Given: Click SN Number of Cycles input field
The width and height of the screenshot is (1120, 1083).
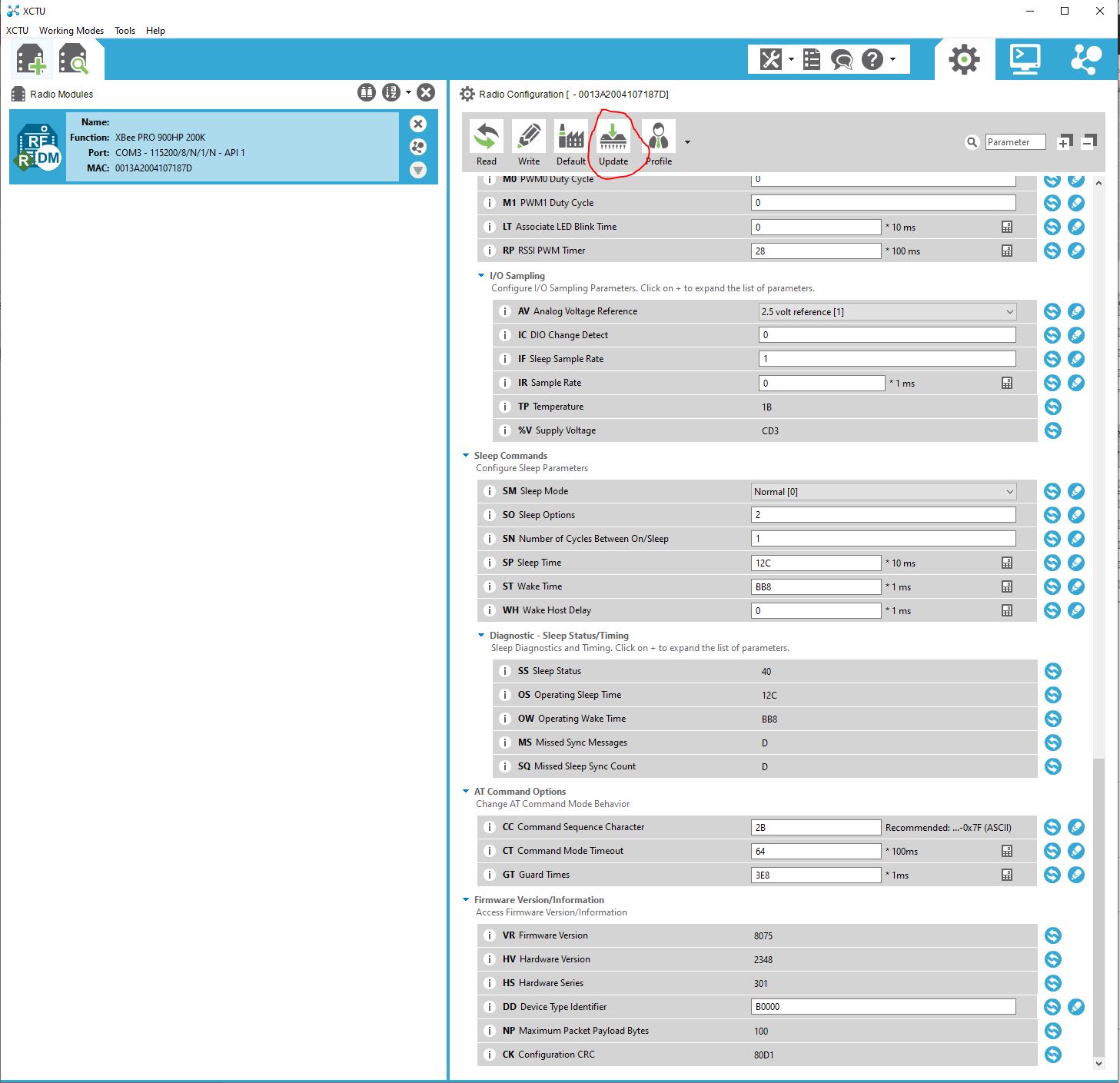Looking at the screenshot, I should [x=883, y=539].
